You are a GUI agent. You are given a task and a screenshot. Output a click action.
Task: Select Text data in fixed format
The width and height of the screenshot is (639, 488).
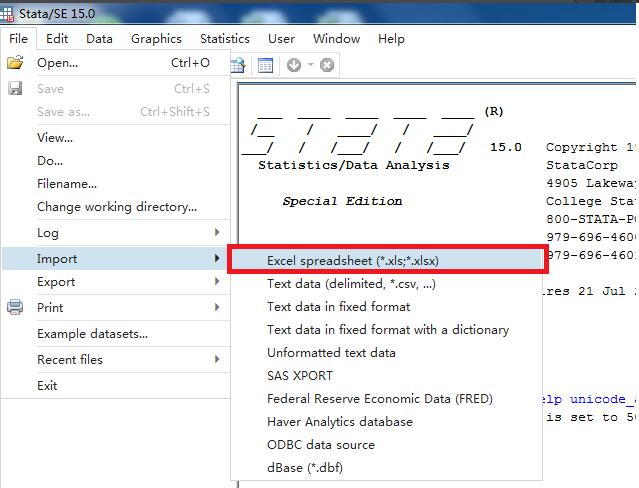pos(386,307)
